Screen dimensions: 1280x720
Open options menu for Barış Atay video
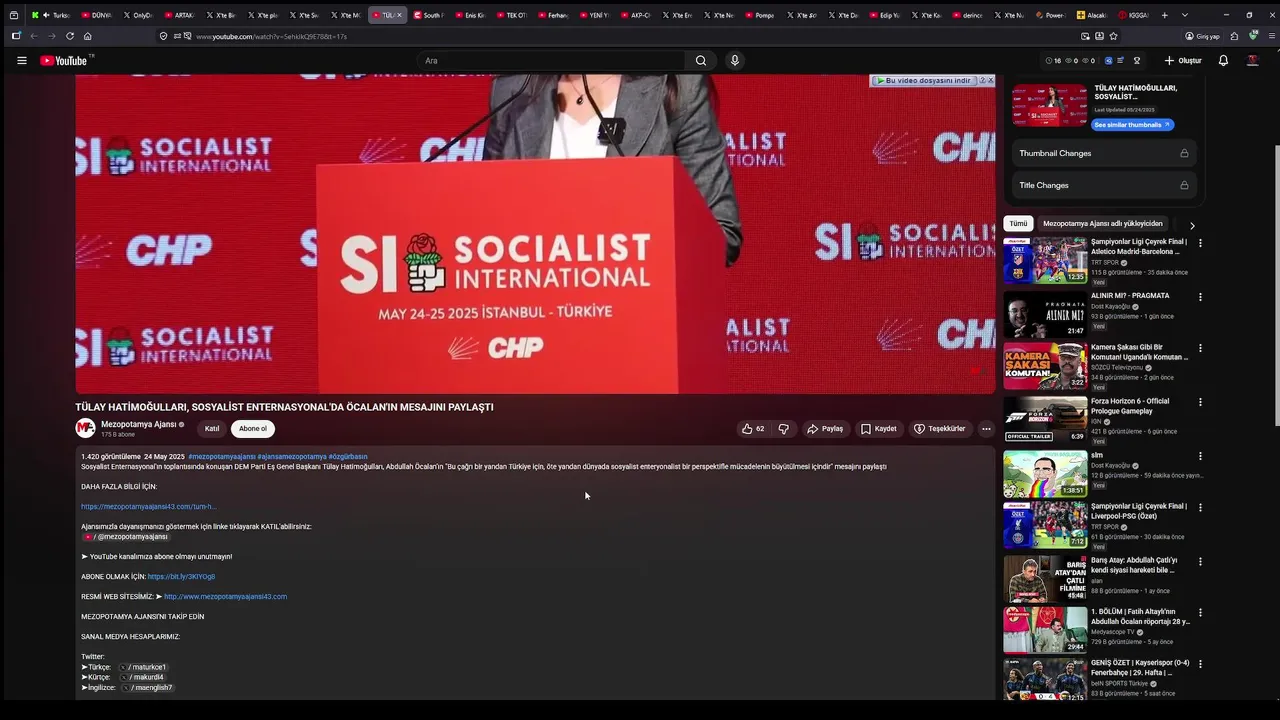[x=1201, y=562]
